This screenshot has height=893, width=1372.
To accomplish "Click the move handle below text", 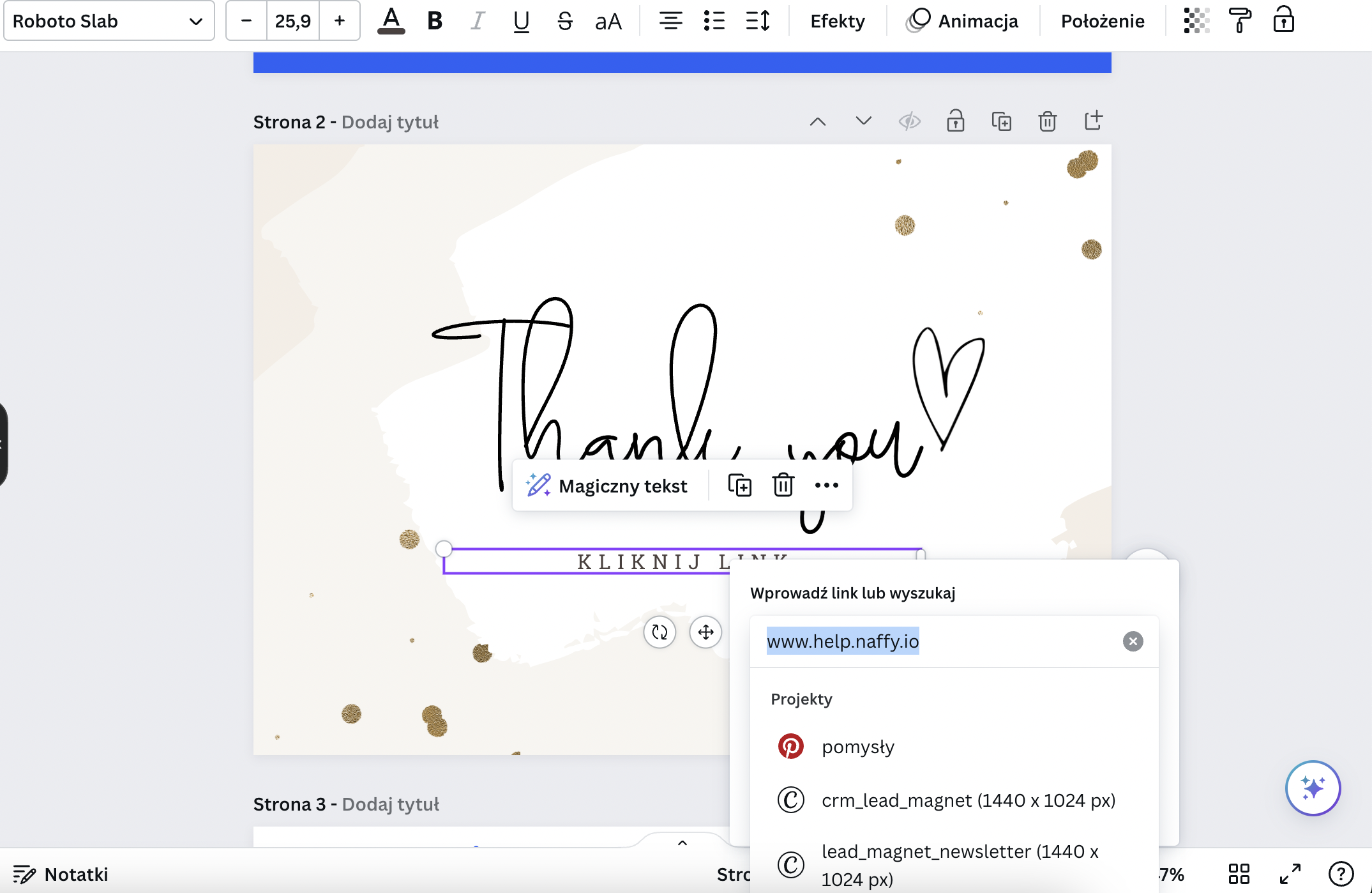I will 705,632.
